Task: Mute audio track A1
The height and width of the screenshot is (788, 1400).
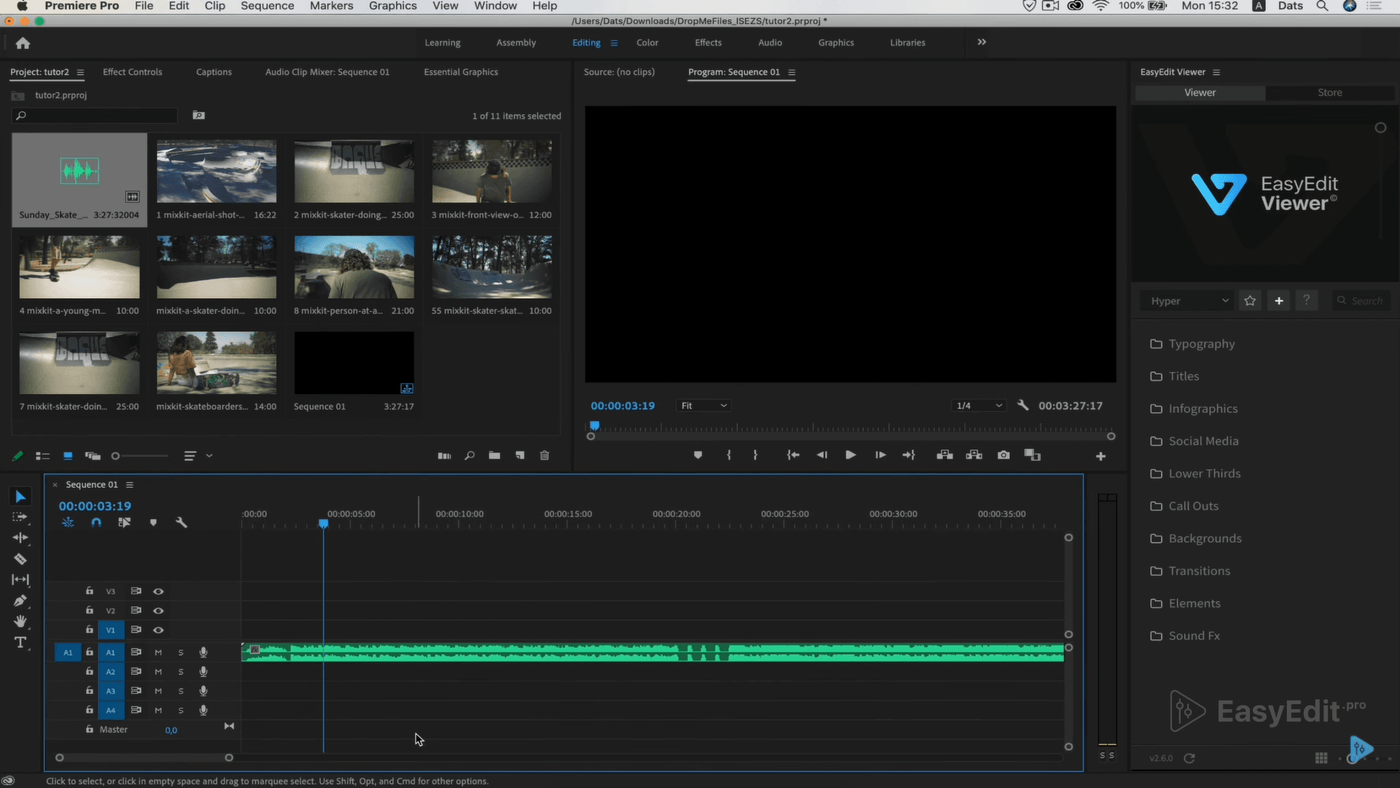Action: click(x=158, y=652)
